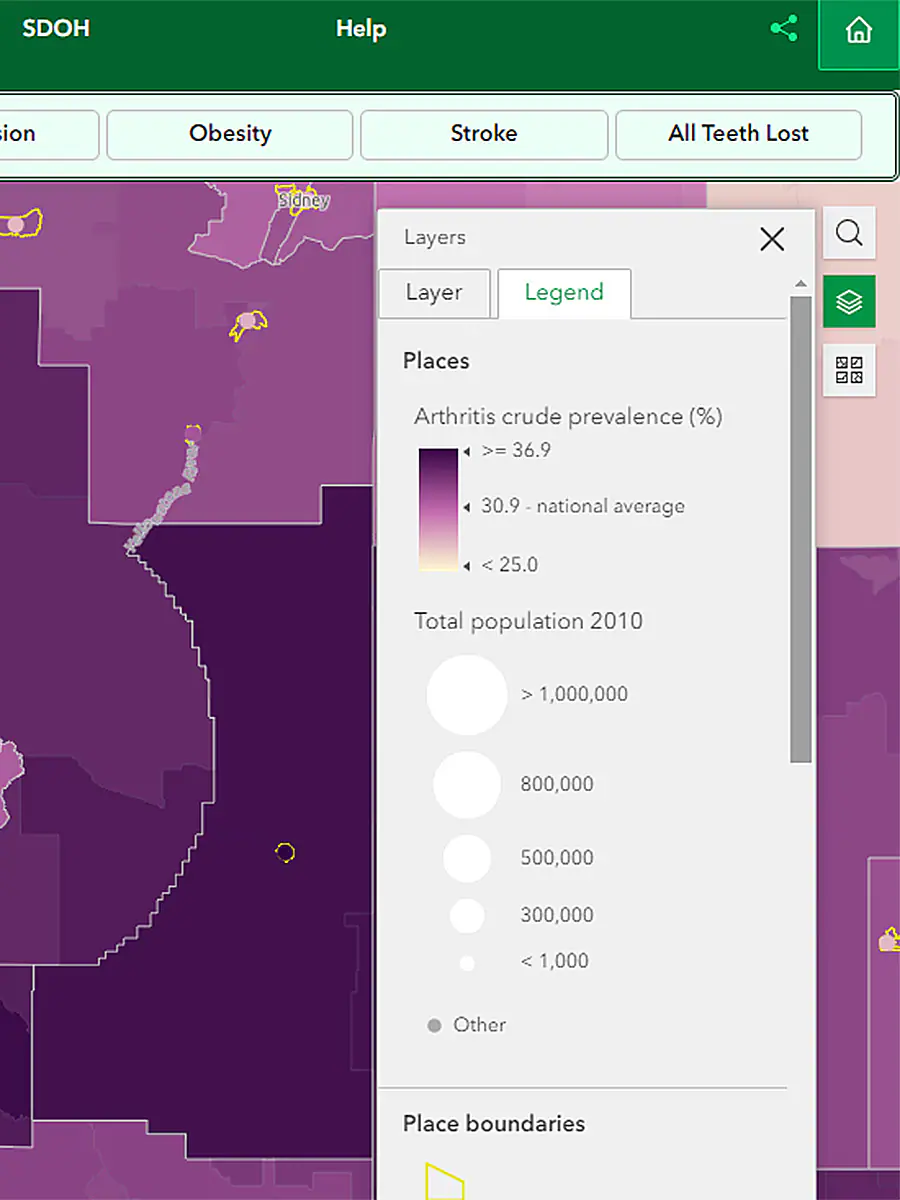The image size is (900, 1200).
Task: Click the SDOH logo in the header
Action: coord(55,28)
